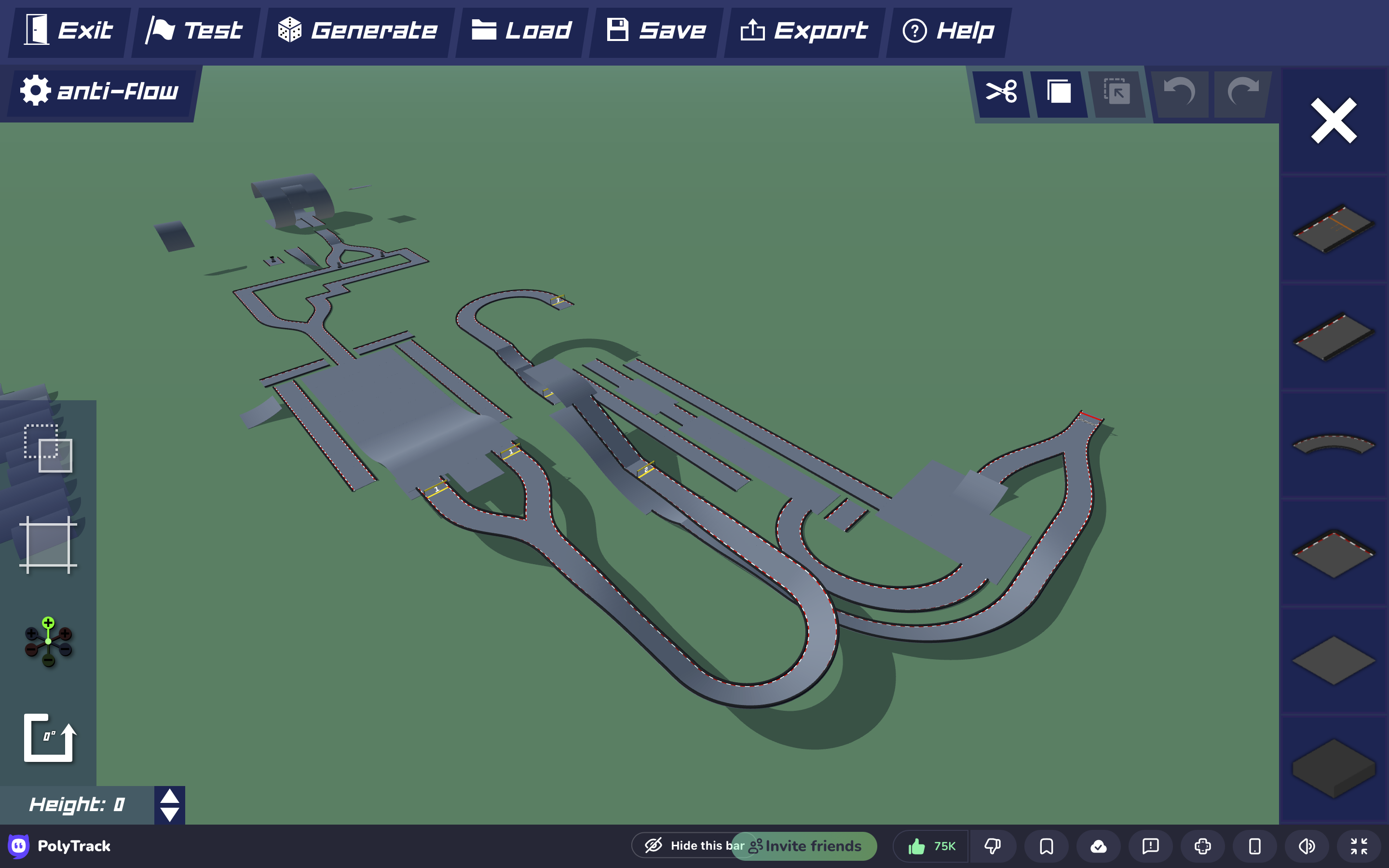Pick the start line road piece

click(x=1334, y=229)
